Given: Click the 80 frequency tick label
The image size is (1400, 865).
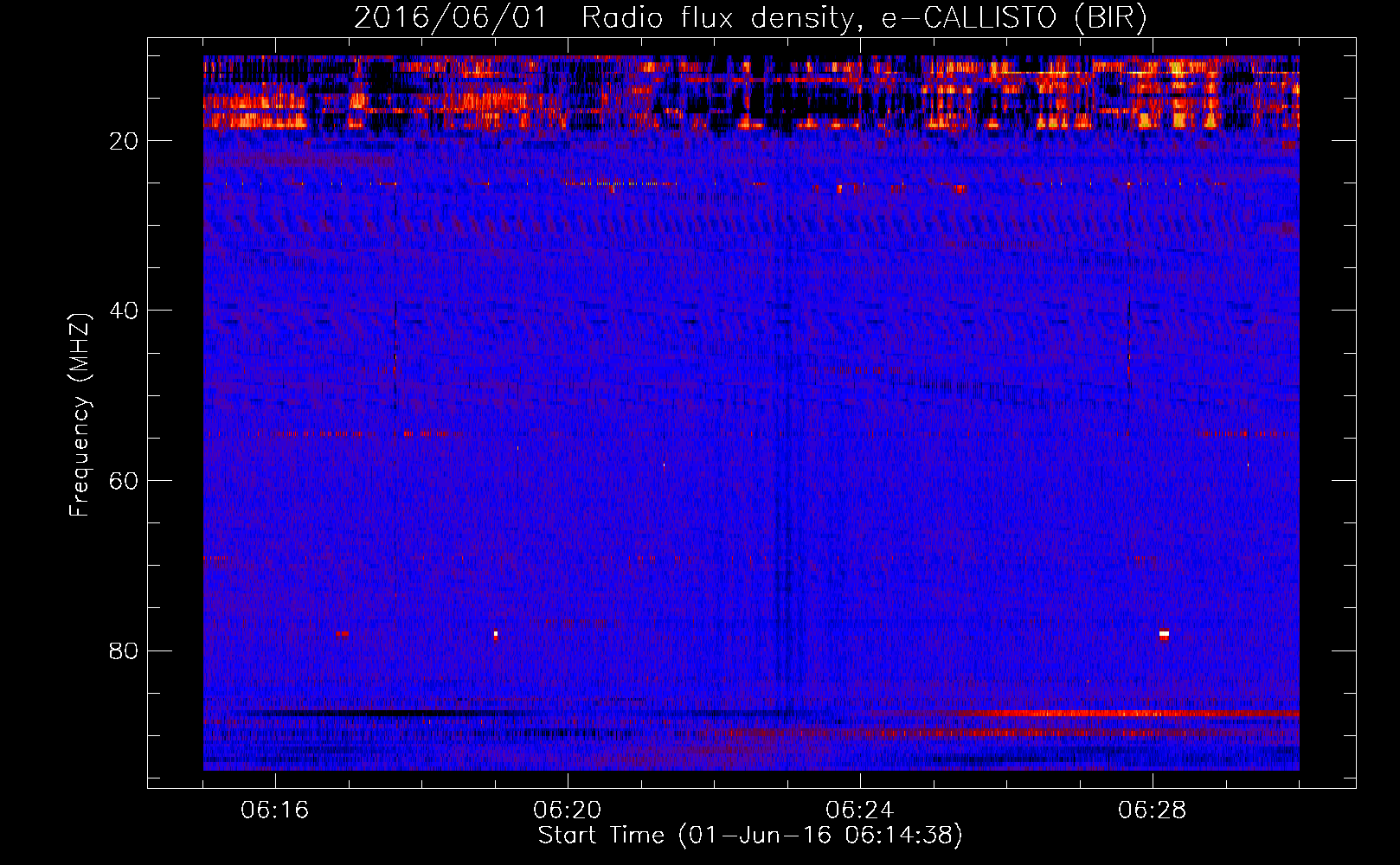Looking at the screenshot, I should pyautogui.click(x=124, y=650).
